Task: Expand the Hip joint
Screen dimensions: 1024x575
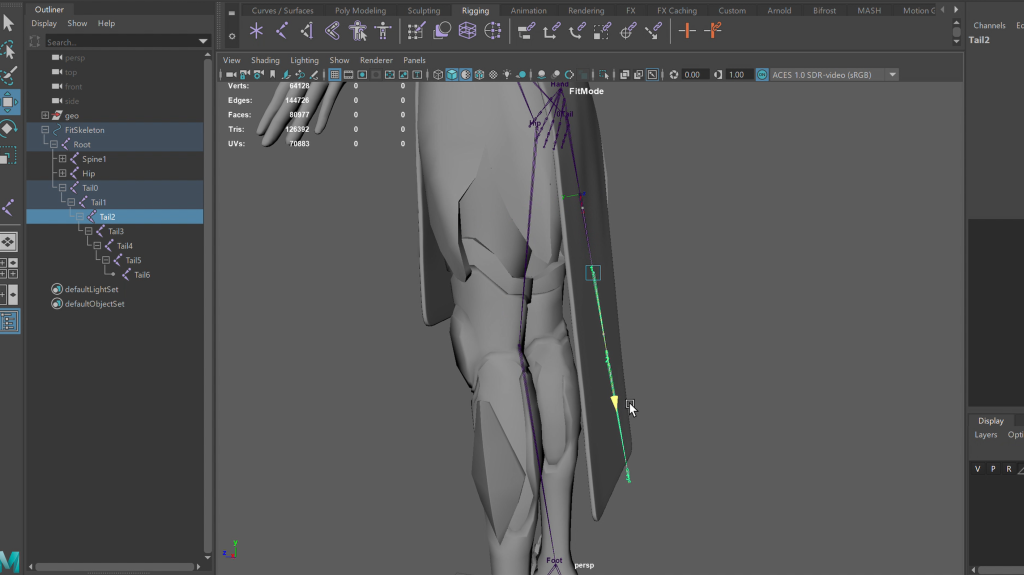Action: 63,173
